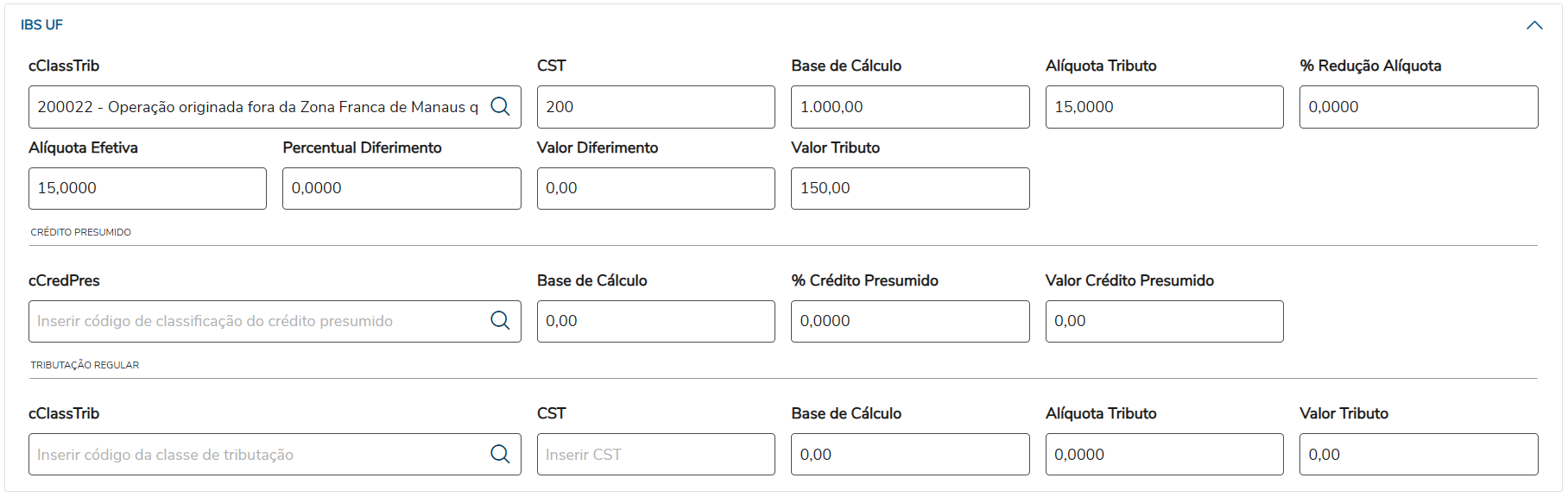Click the Inserir CST input field

coord(655,455)
